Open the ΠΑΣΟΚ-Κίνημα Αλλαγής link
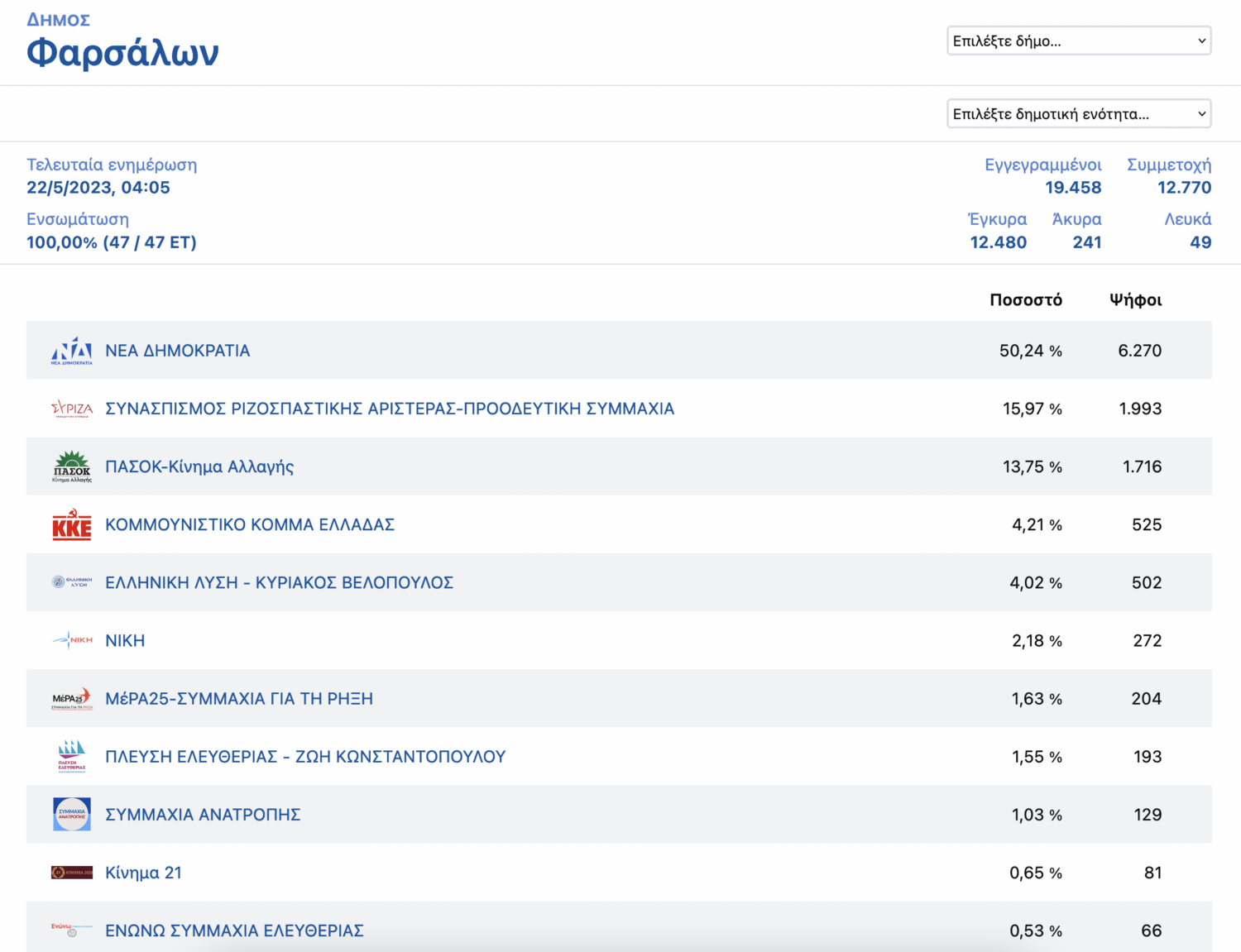1241x952 pixels. [x=199, y=466]
